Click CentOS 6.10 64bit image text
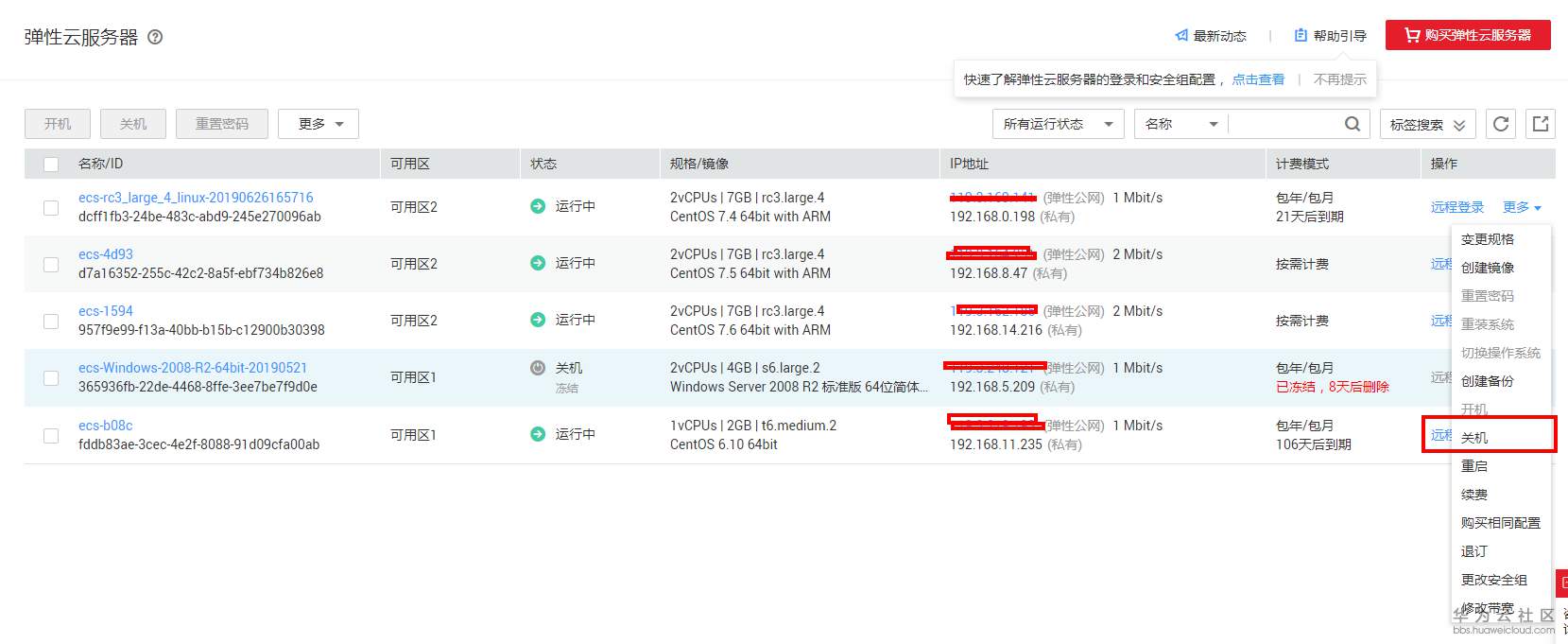1568x644 pixels. tap(724, 444)
